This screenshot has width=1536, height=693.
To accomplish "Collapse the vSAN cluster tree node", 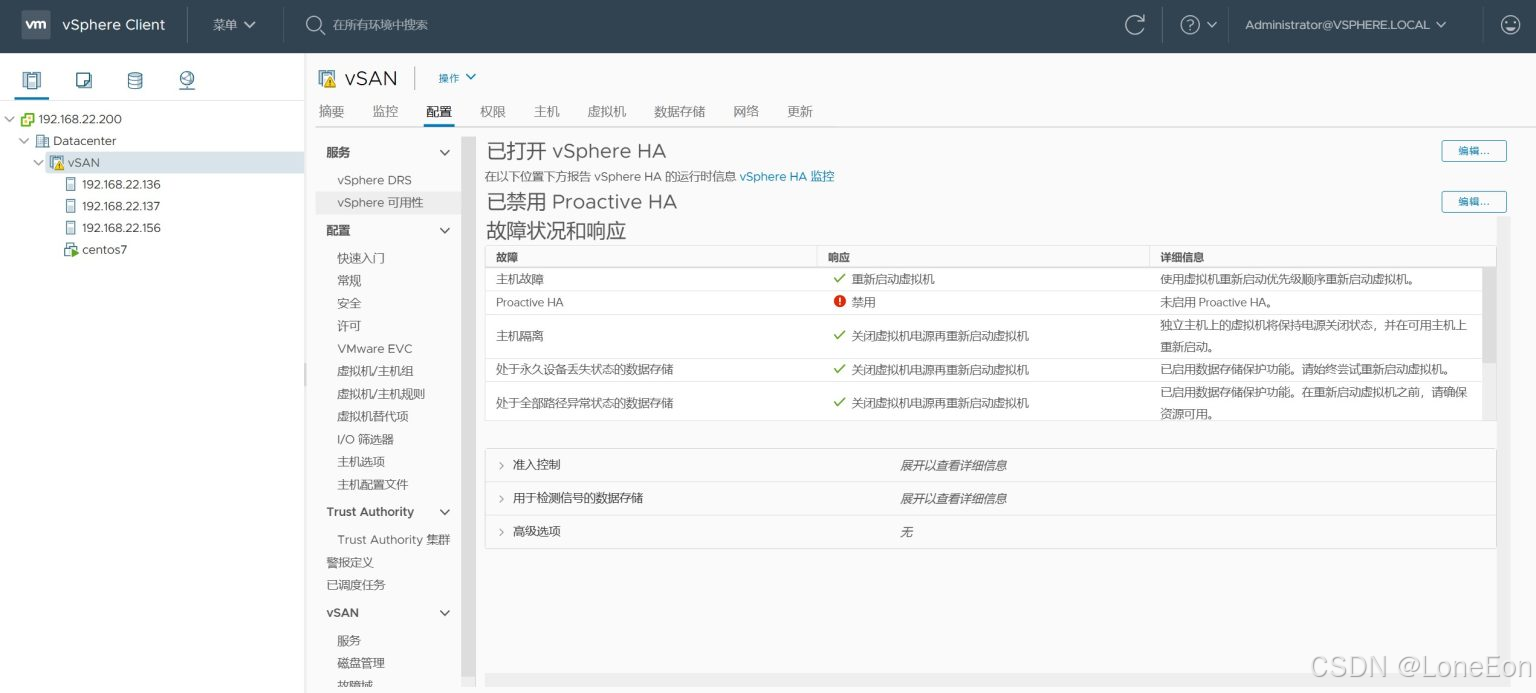I will pos(39,162).
